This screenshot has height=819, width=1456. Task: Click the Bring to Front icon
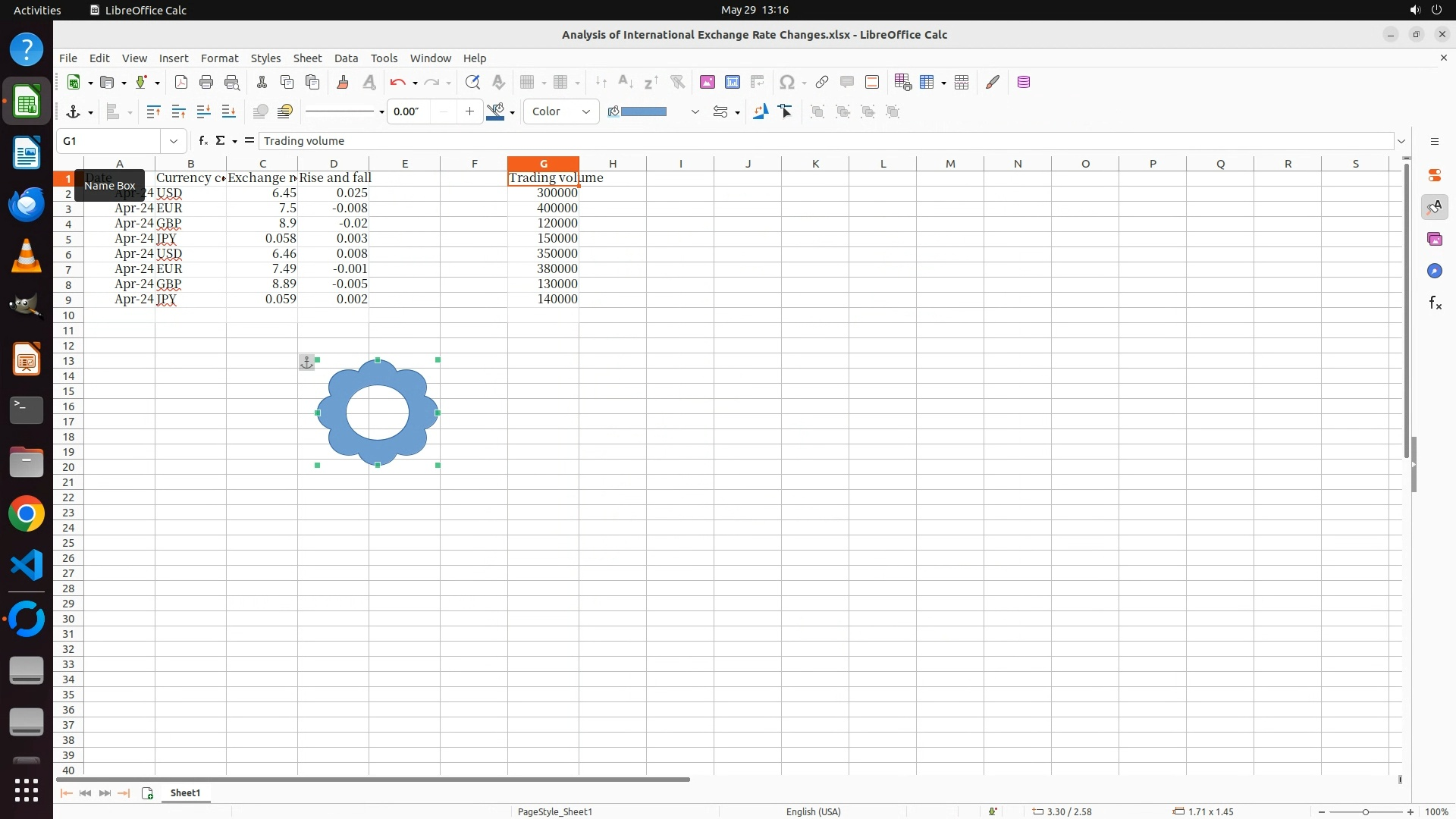click(x=152, y=112)
